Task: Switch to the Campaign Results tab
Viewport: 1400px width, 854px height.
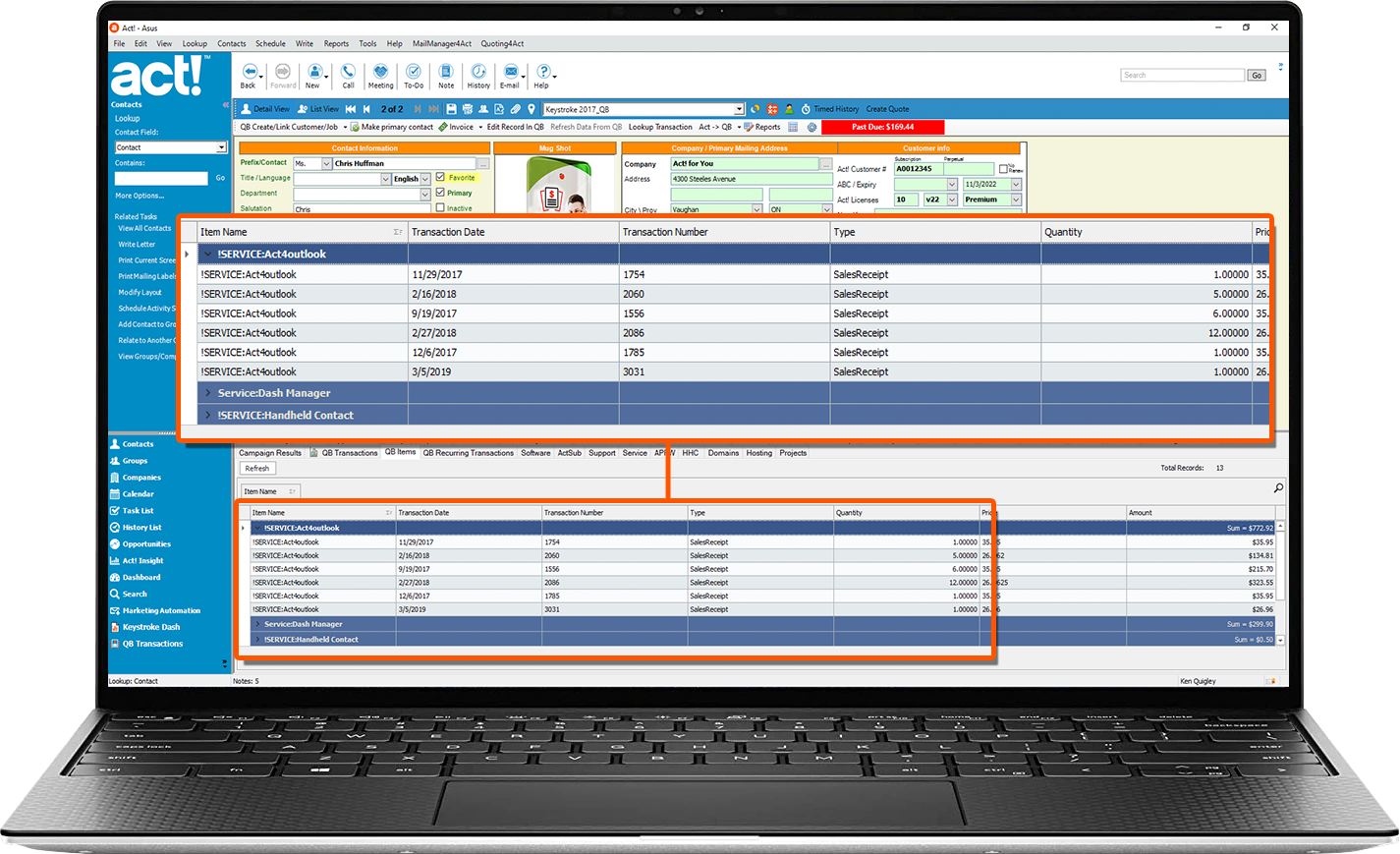Action: [270, 453]
